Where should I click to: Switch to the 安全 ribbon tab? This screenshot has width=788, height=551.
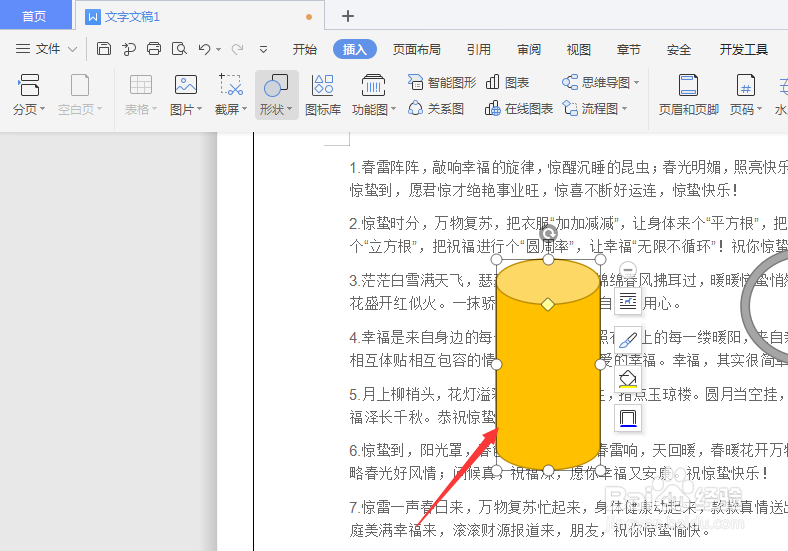click(679, 49)
